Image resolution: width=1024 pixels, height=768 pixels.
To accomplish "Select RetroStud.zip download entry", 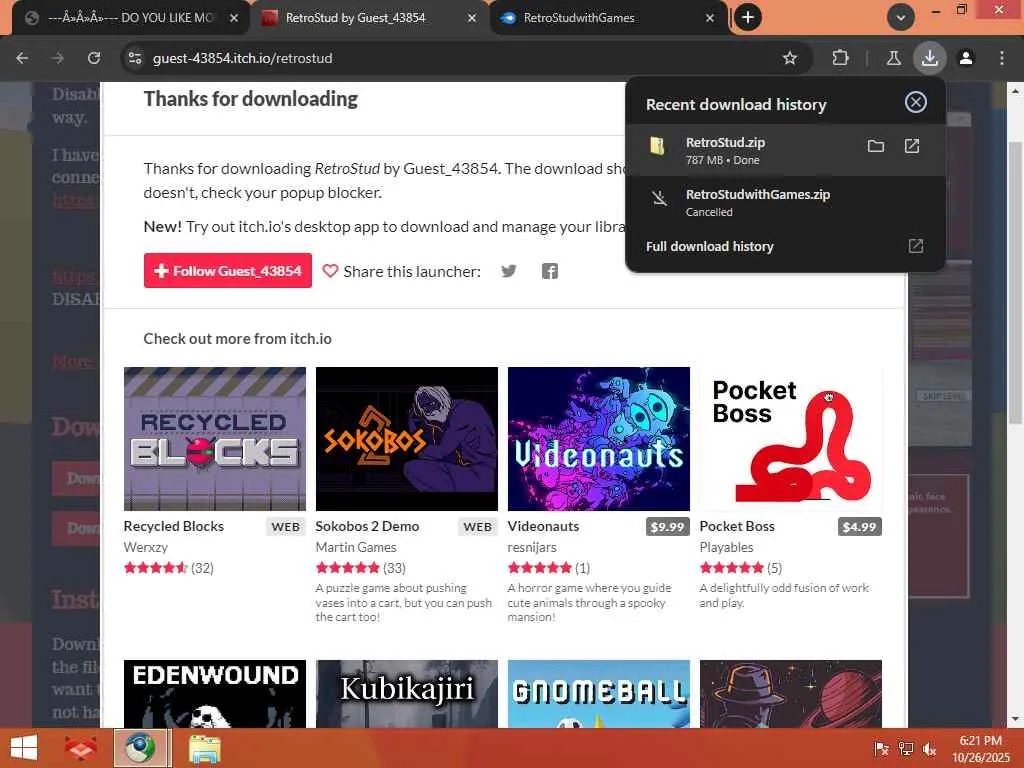I will [784, 150].
